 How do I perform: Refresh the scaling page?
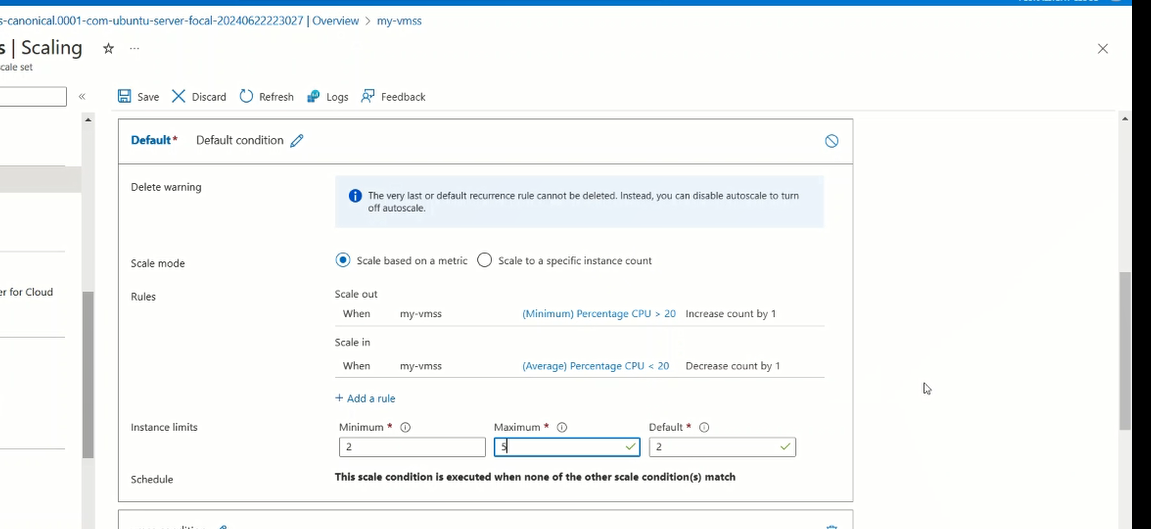point(246,97)
